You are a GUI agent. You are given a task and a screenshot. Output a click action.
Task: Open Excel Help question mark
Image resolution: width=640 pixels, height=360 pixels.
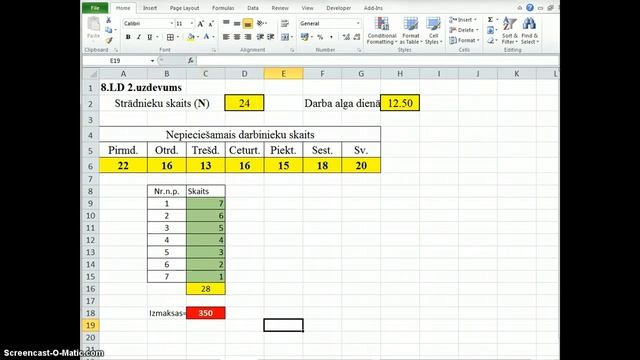(x=530, y=8)
